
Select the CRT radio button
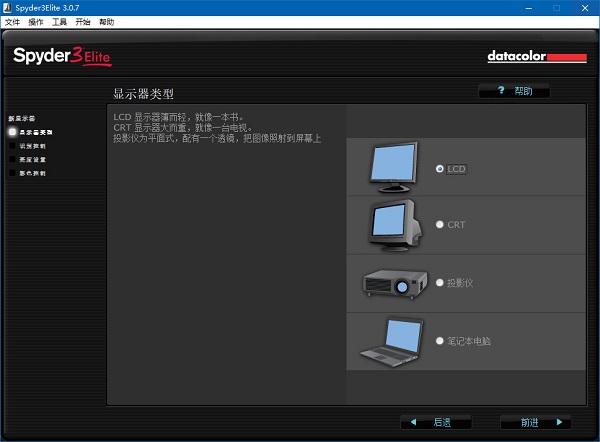tap(440, 224)
